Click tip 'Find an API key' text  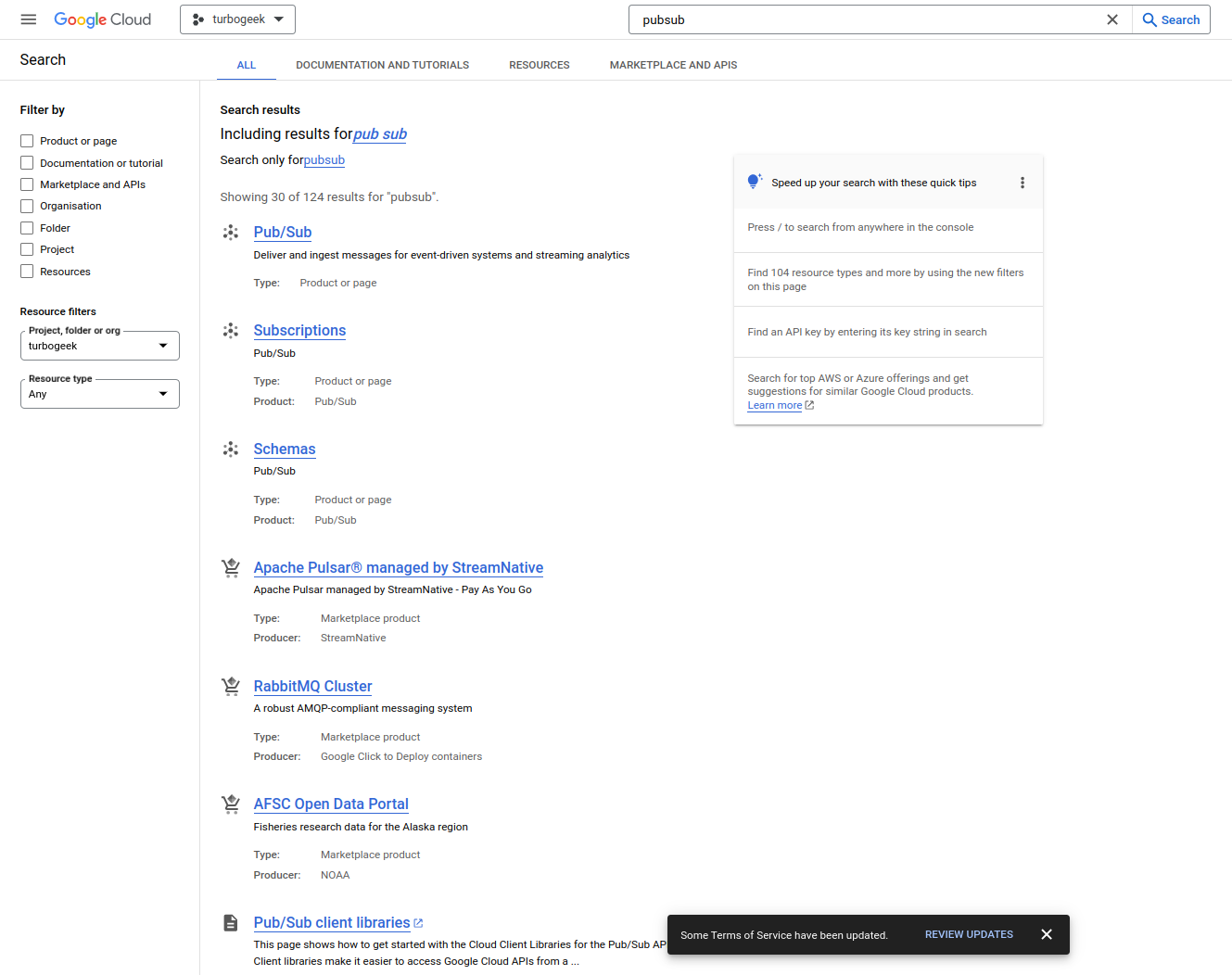coord(867,332)
